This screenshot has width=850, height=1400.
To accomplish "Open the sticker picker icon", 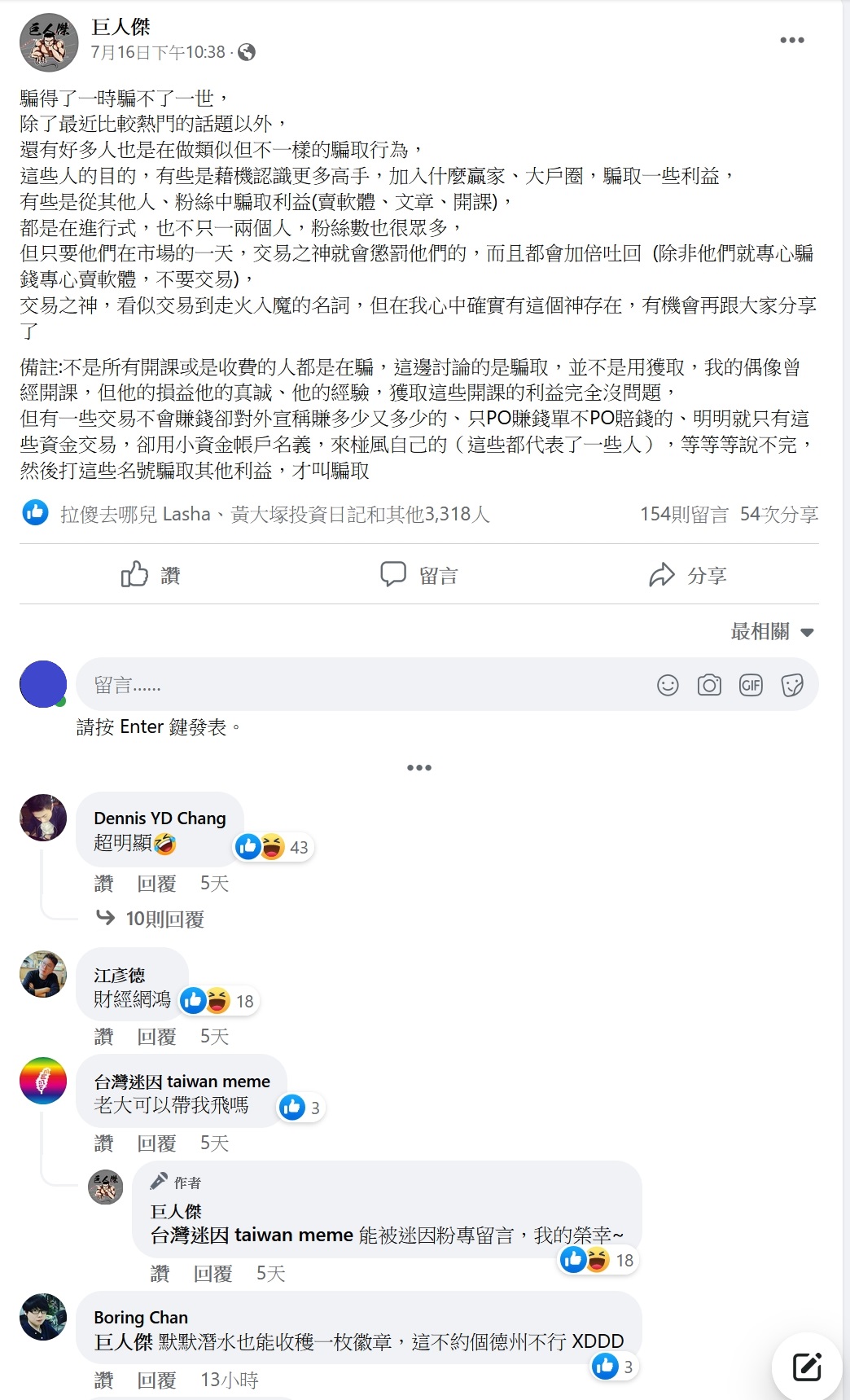I will (x=792, y=685).
